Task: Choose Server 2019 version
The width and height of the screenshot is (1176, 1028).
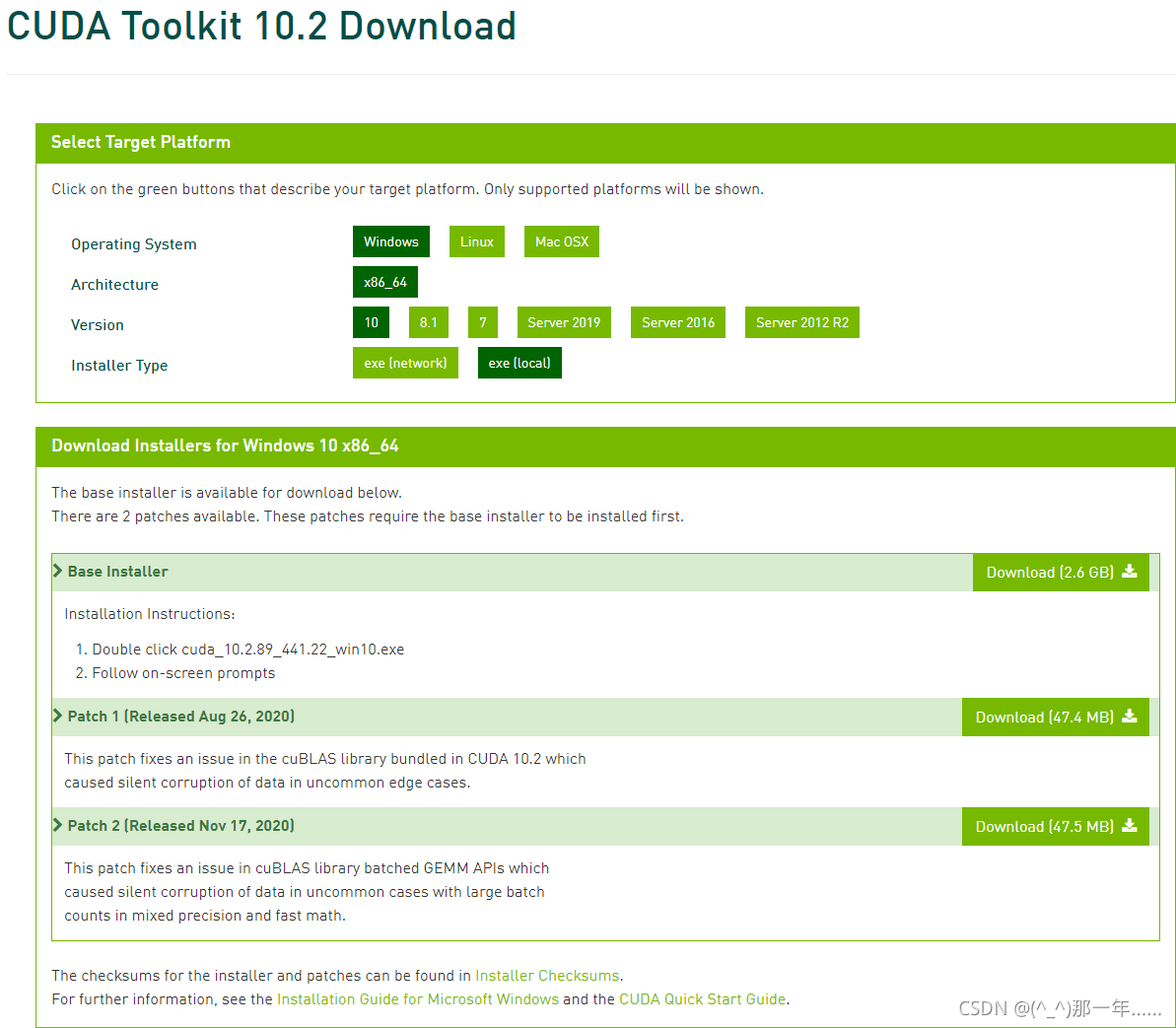Action: (564, 322)
